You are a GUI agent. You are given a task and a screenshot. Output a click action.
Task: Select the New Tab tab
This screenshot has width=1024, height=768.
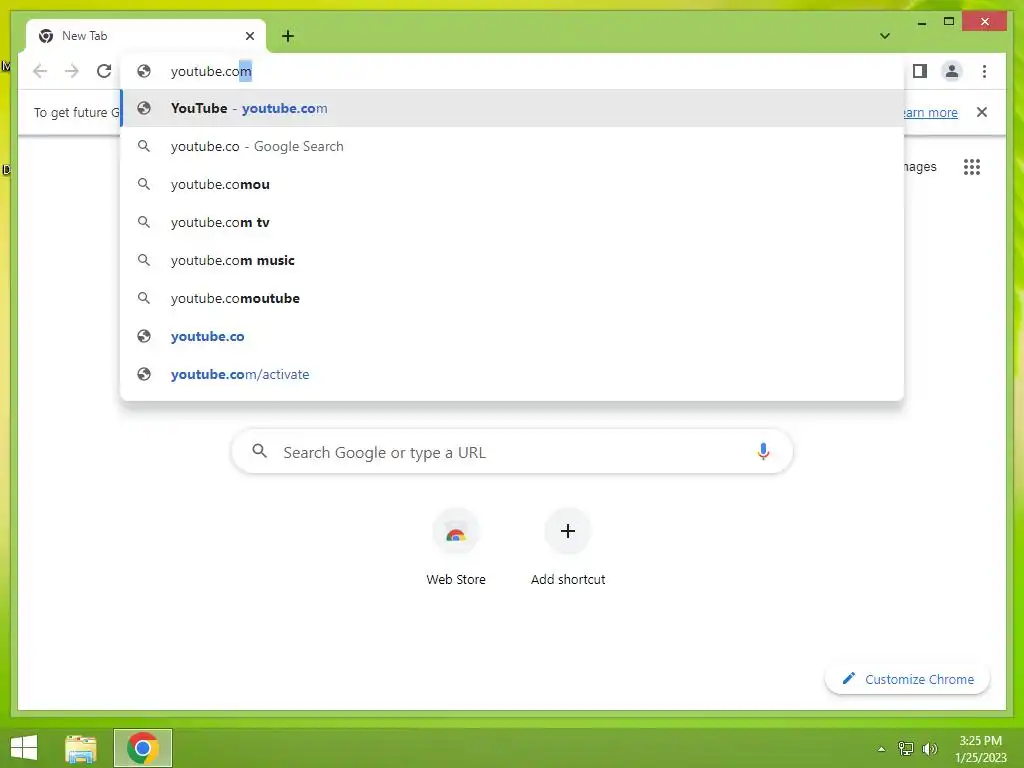[146, 36]
